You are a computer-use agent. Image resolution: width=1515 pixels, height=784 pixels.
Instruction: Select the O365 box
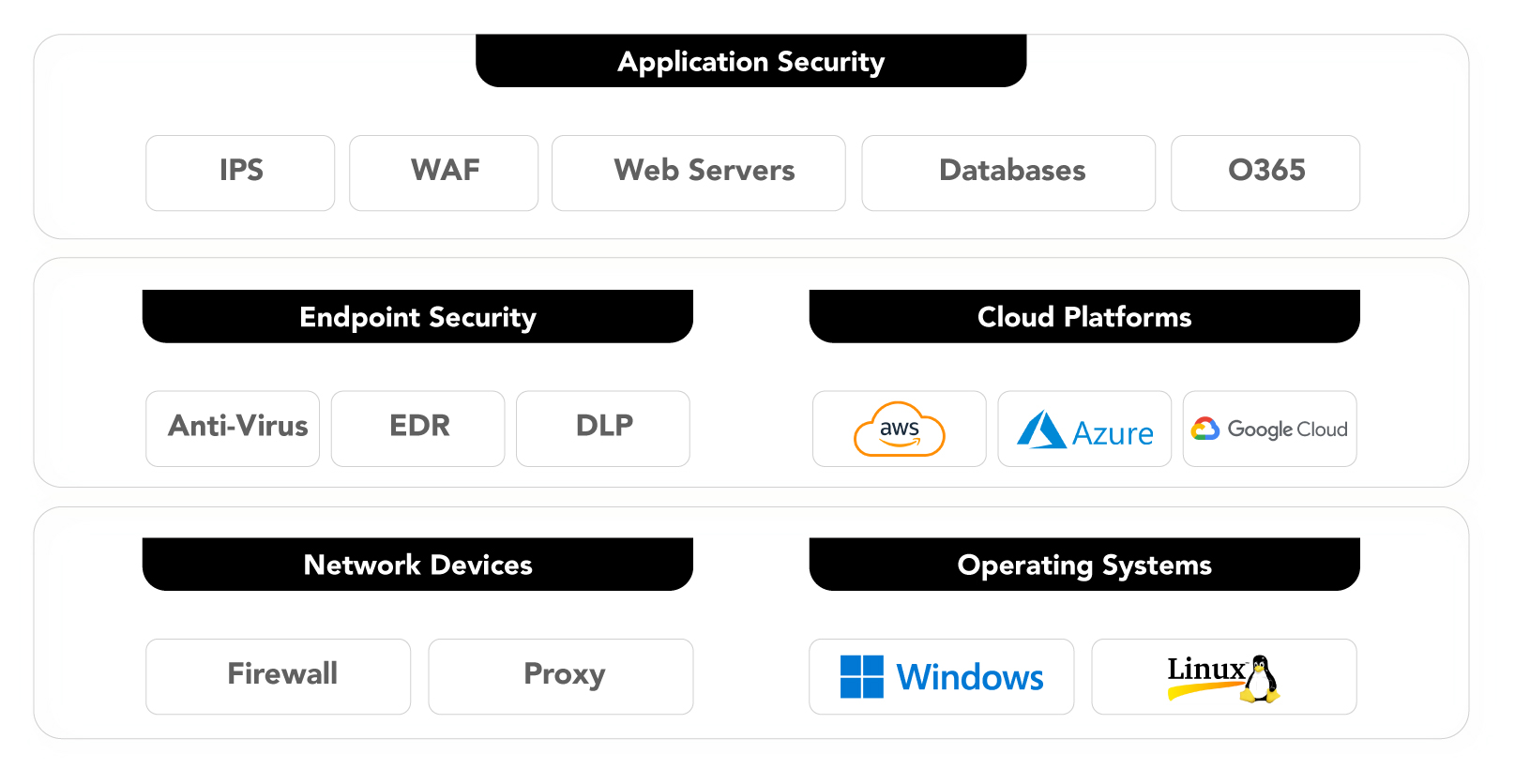pos(1265,173)
